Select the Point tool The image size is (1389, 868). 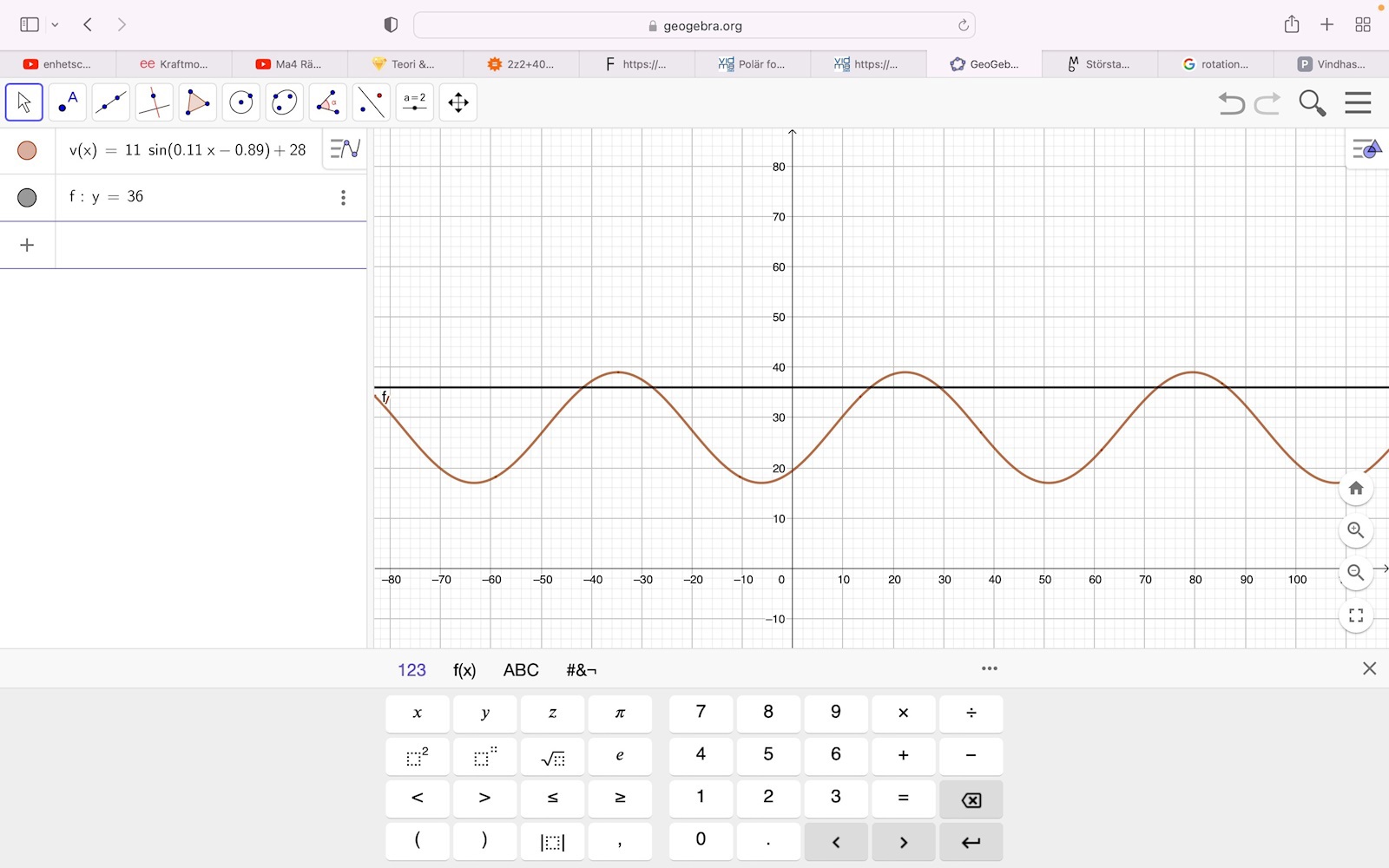click(68, 102)
